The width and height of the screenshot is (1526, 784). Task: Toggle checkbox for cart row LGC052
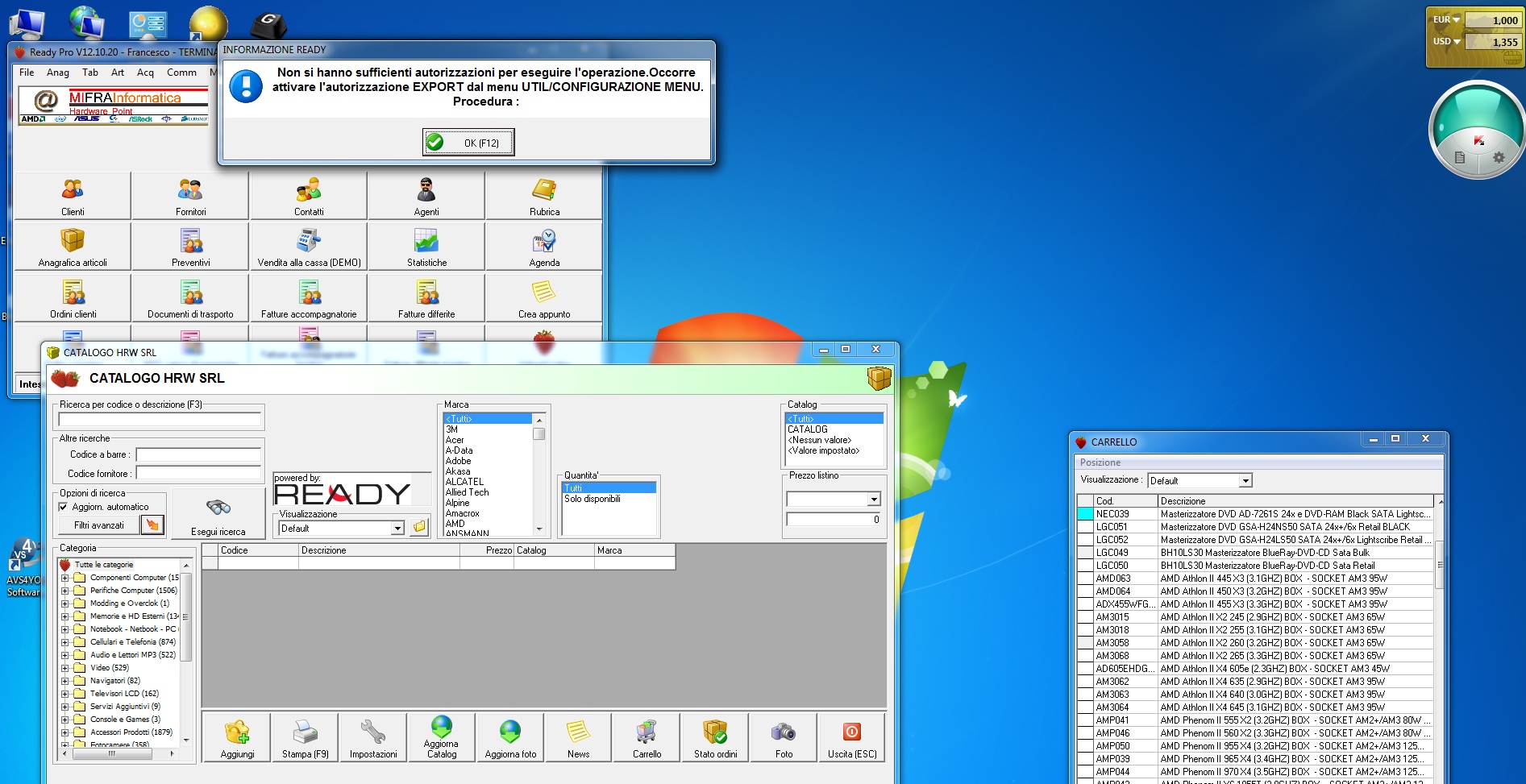tap(1085, 540)
